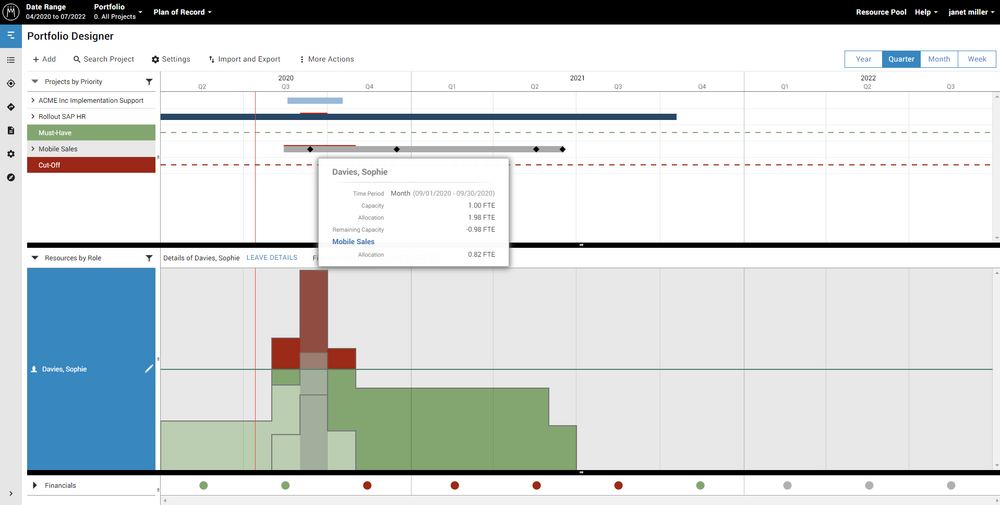Click the green Must-Have priority bar
Viewport: 1000px width, 505px height.
pos(91,133)
